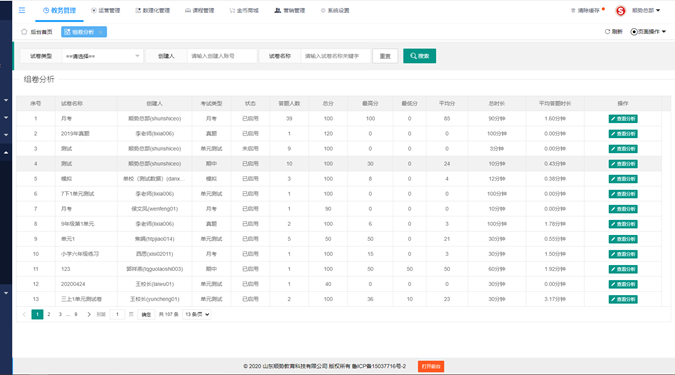View analysis for row 13 三上1单元测试卷
The height and width of the screenshot is (375, 675).
pyautogui.click(x=623, y=299)
